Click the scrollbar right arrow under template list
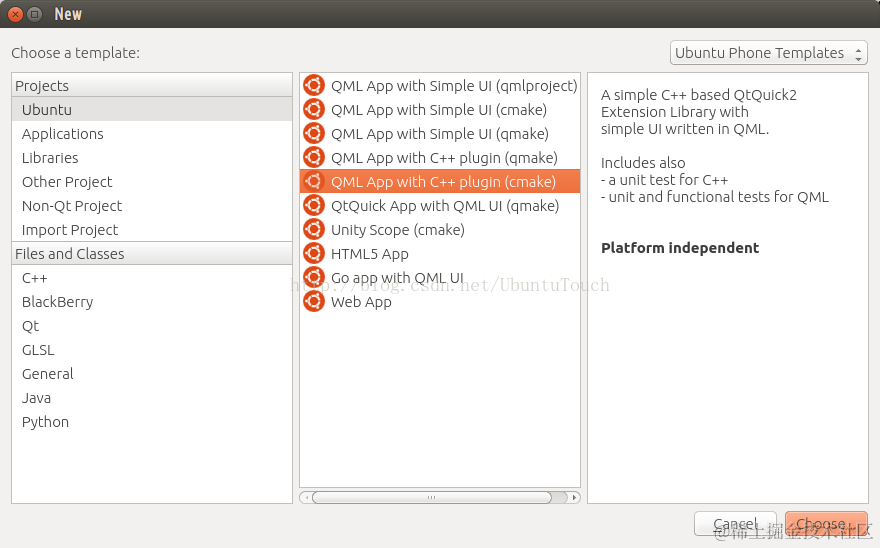 (x=574, y=497)
